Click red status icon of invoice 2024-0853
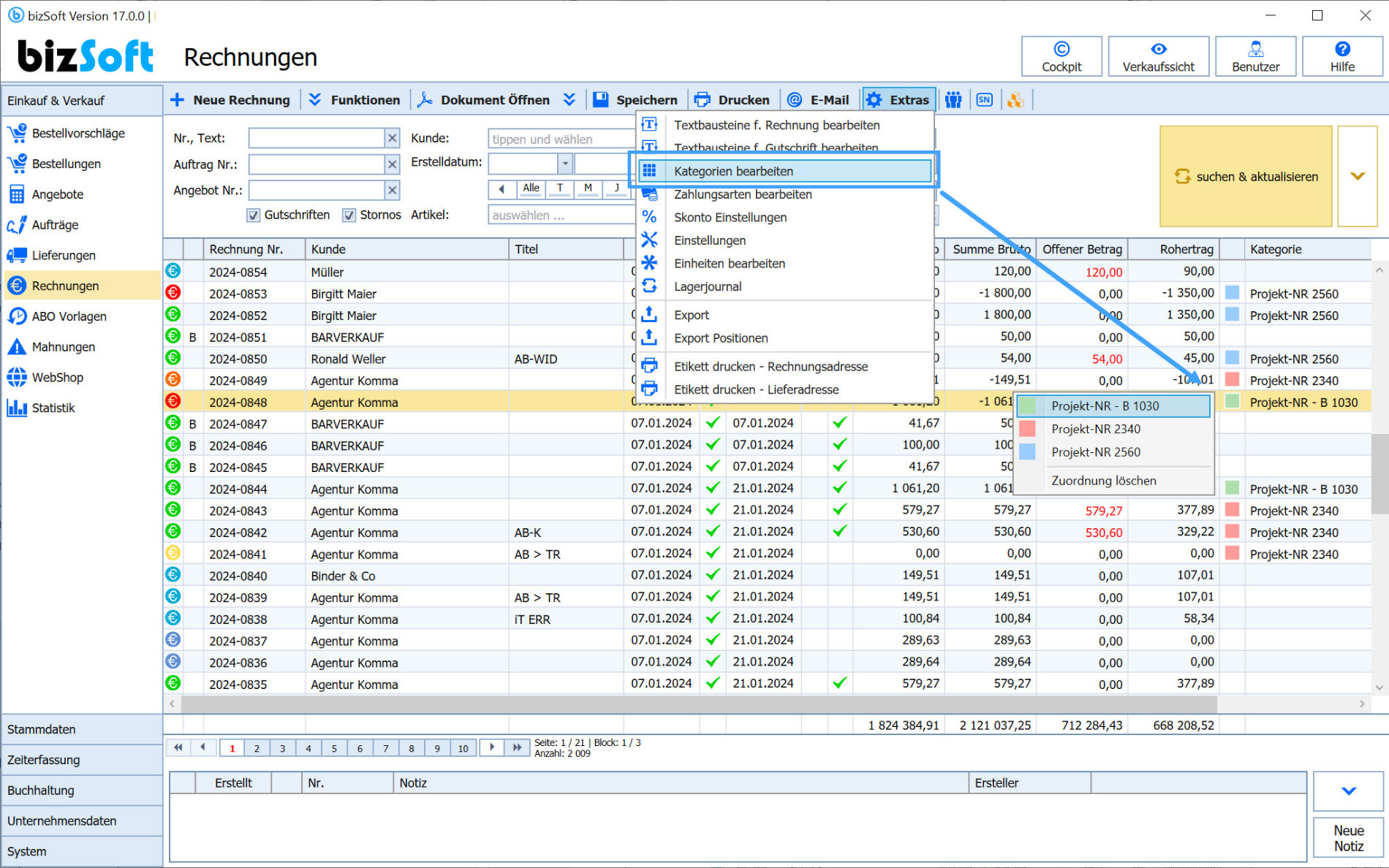The width and height of the screenshot is (1389, 868). coord(173,293)
